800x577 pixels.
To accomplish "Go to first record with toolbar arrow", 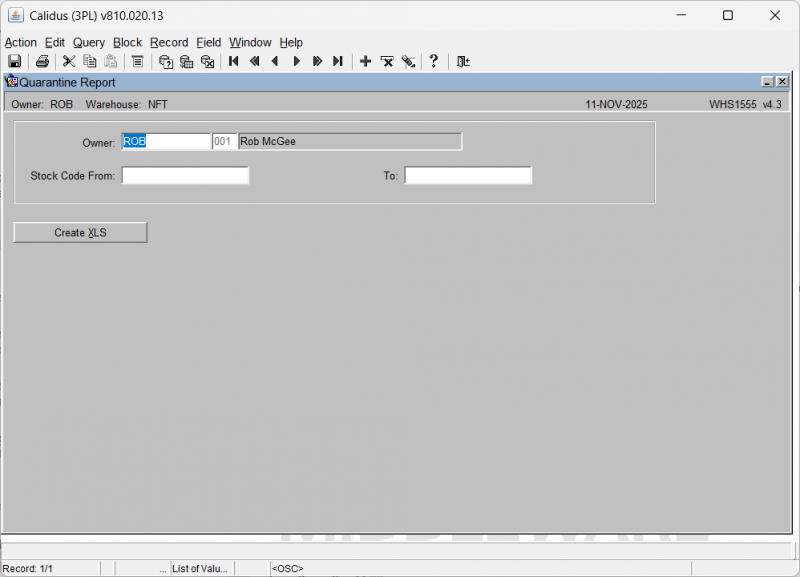I will tap(233, 61).
